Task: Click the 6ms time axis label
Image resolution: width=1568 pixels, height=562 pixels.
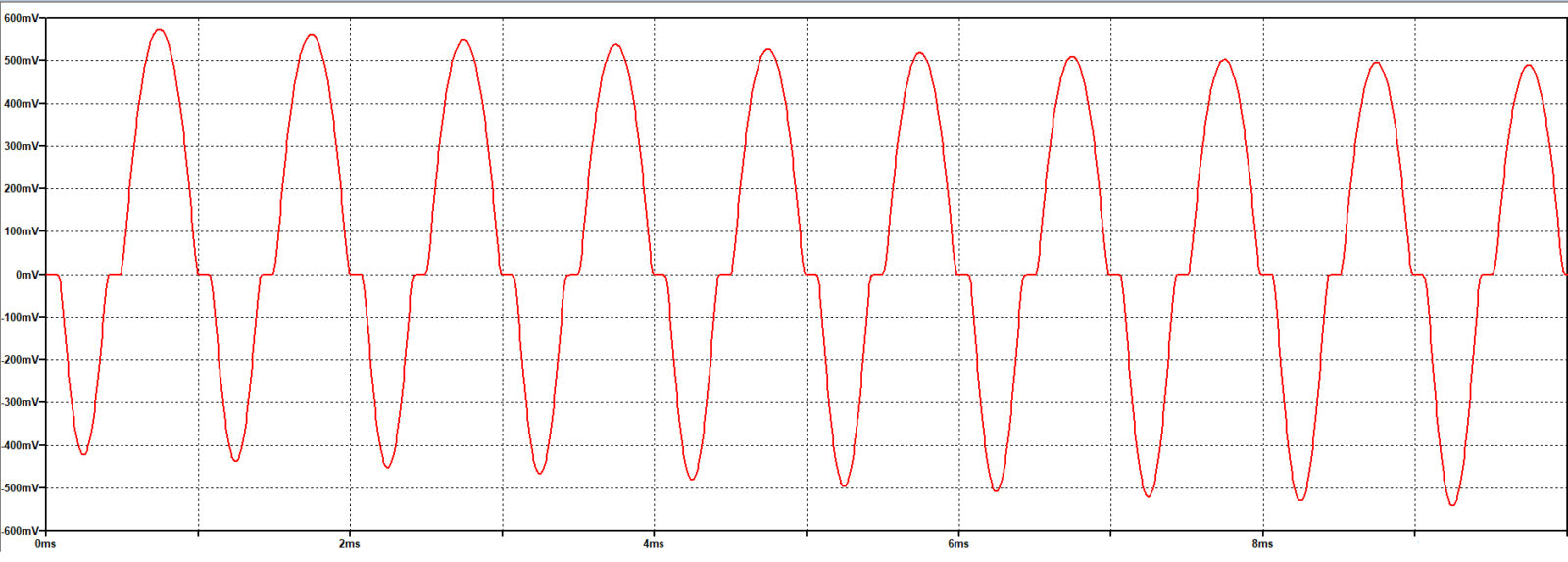Action: pyautogui.click(x=958, y=544)
